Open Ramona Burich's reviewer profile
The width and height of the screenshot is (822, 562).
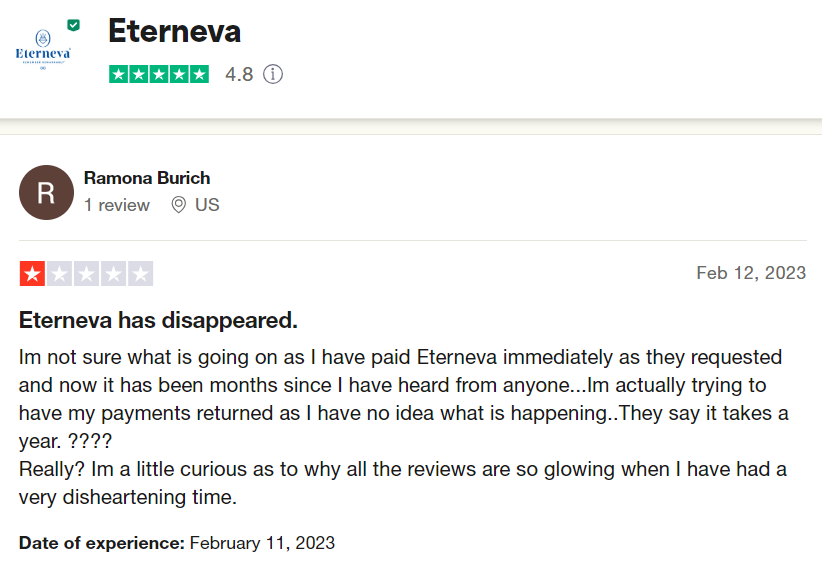tap(147, 178)
